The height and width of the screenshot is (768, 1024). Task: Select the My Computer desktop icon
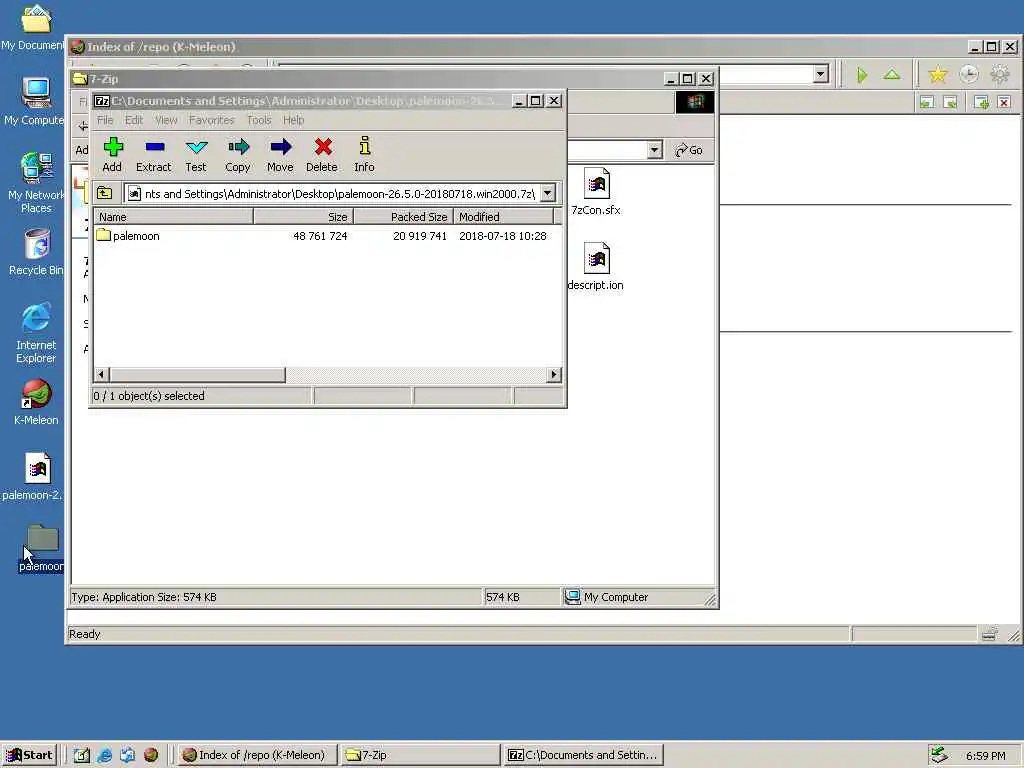pos(35,101)
